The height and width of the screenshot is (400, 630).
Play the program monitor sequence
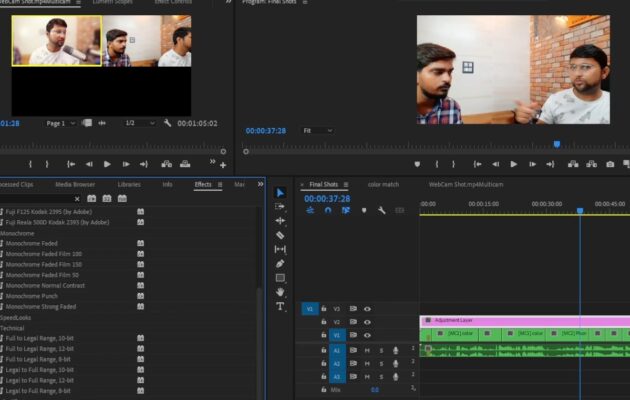[514, 164]
